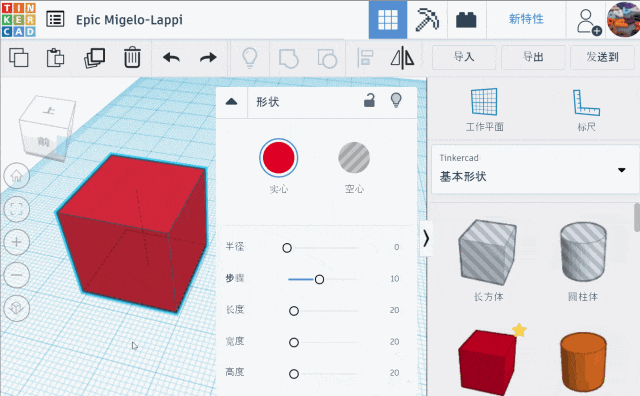
Task: Click the Copy toolbar icon
Action: click(x=19, y=58)
